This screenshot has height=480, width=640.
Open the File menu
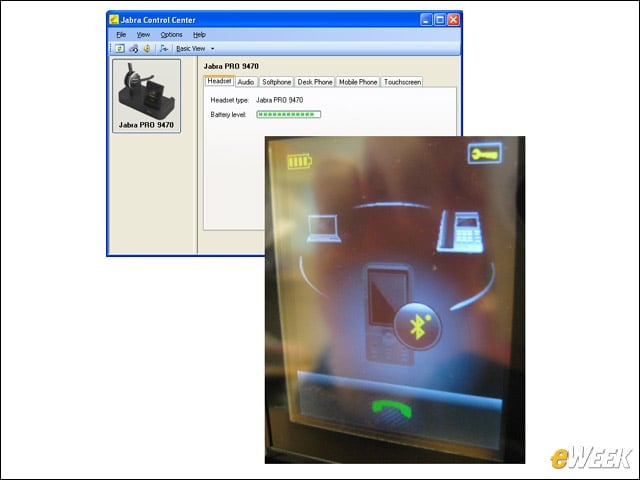coord(121,35)
